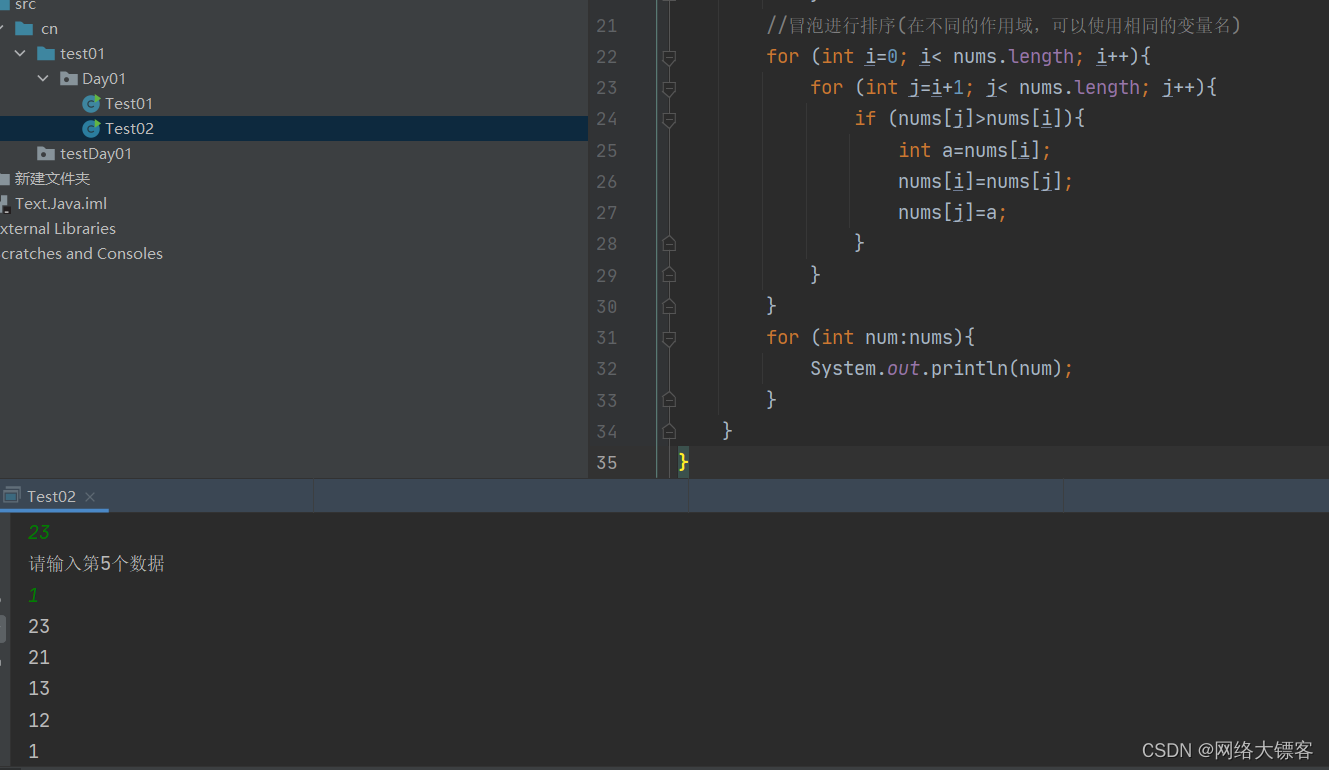
Task: Select the testDay01 package
Action: click(x=96, y=153)
